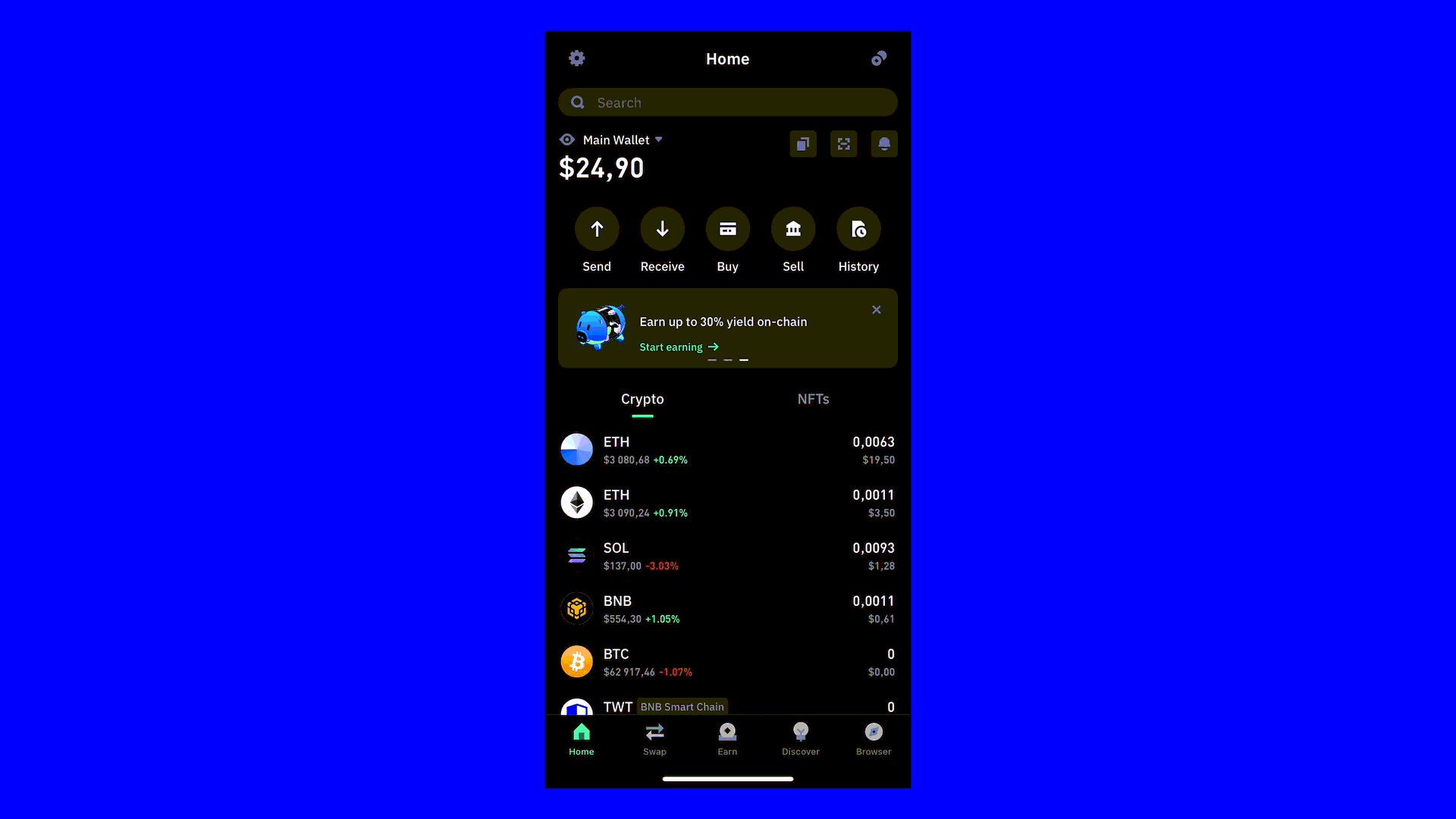Toggle visibility on Main Wallet eye icon
Image resolution: width=1456 pixels, height=819 pixels.
point(566,139)
